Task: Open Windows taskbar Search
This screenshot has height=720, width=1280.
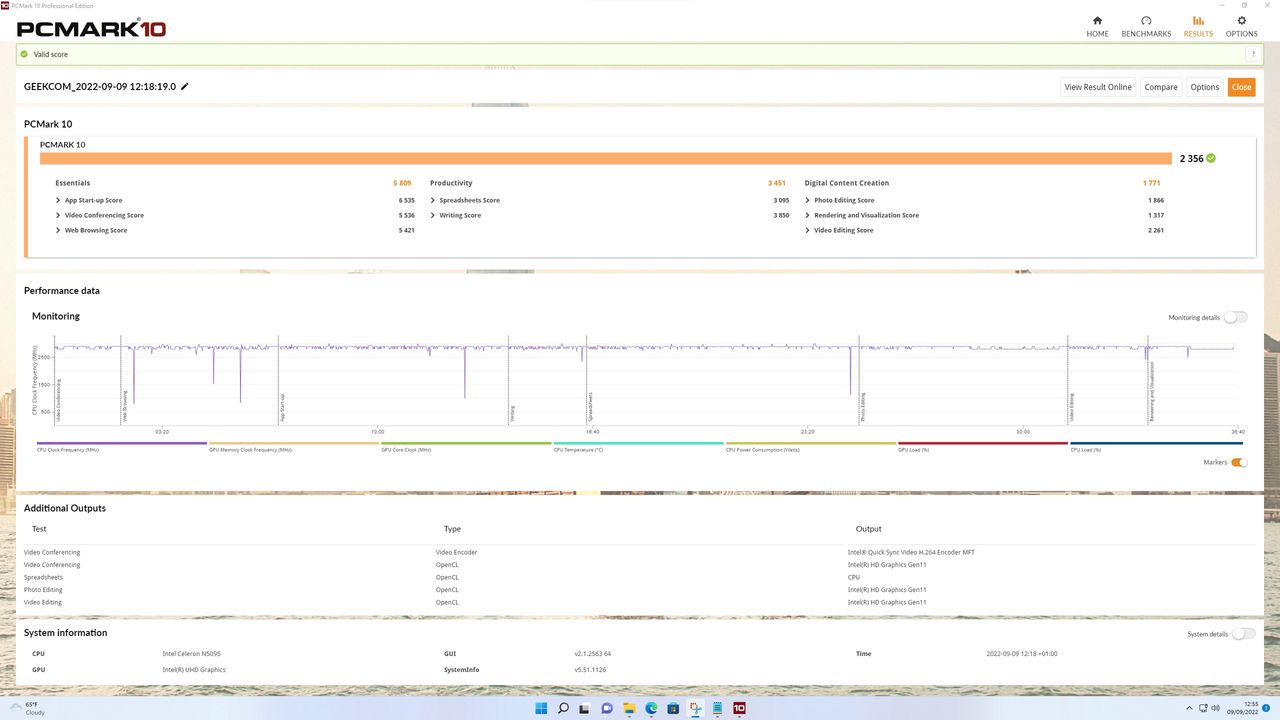Action: pos(563,708)
